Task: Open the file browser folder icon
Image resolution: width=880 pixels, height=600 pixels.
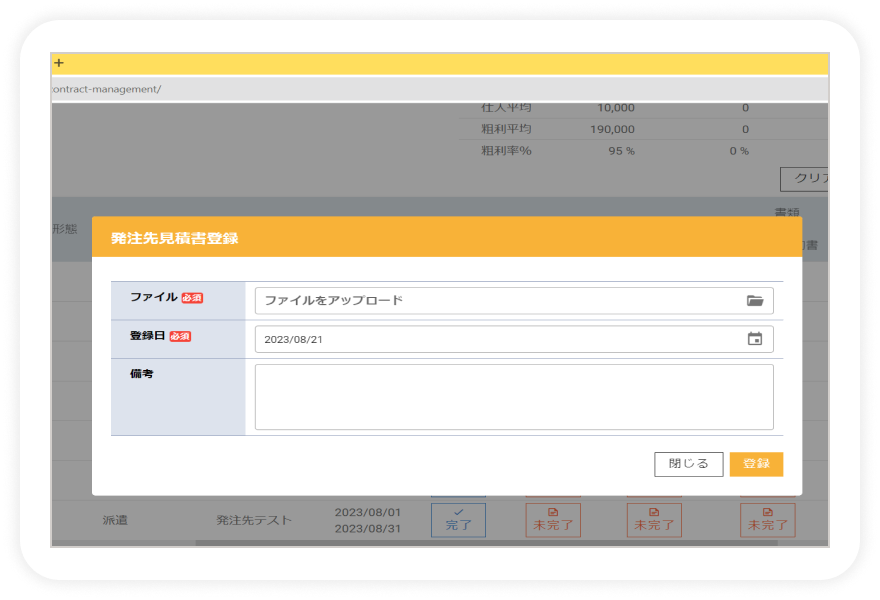Action: pos(754,301)
